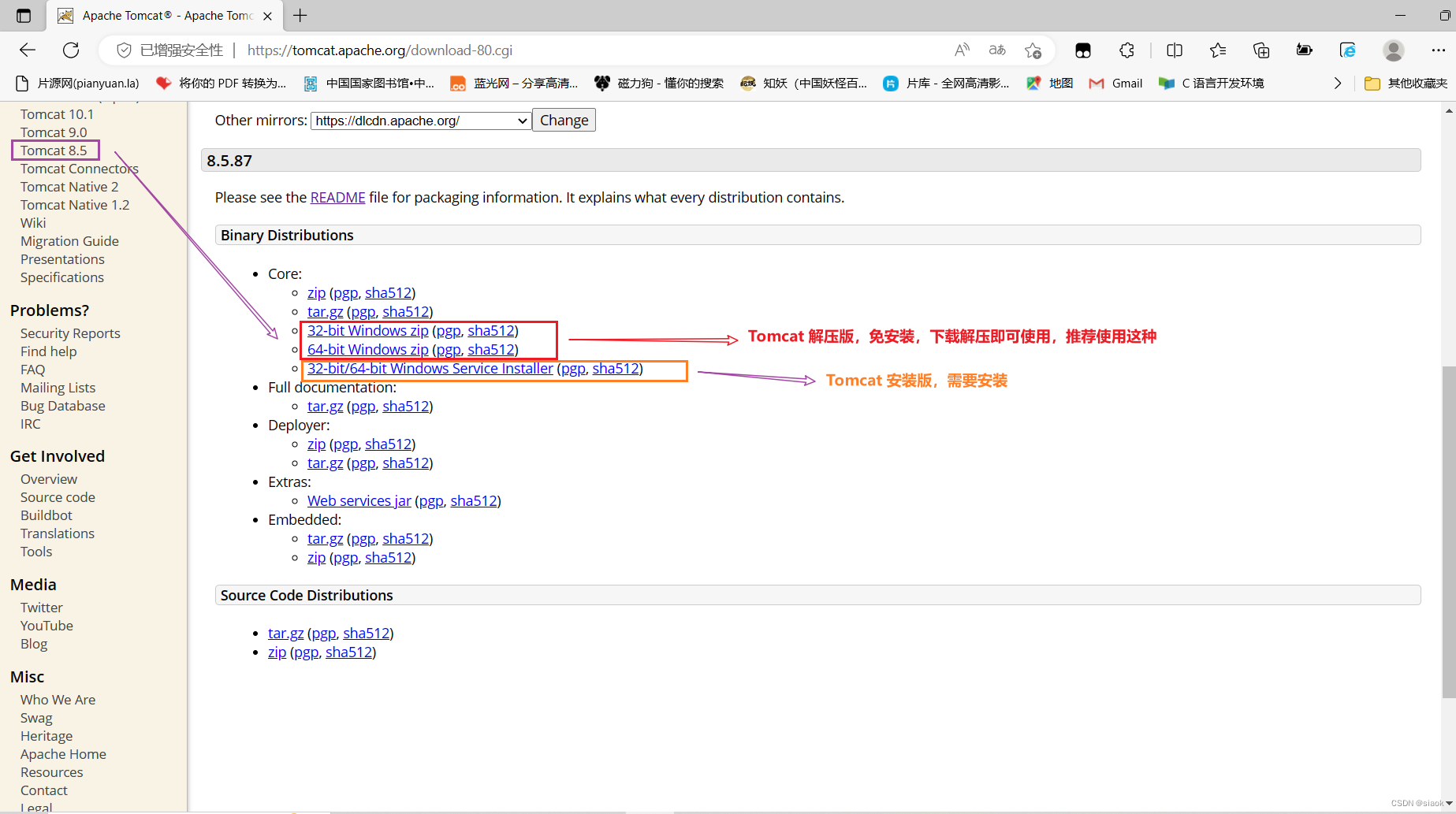Click the page vertical scrollbar
The height and width of the screenshot is (814, 1456).
coord(1449,532)
